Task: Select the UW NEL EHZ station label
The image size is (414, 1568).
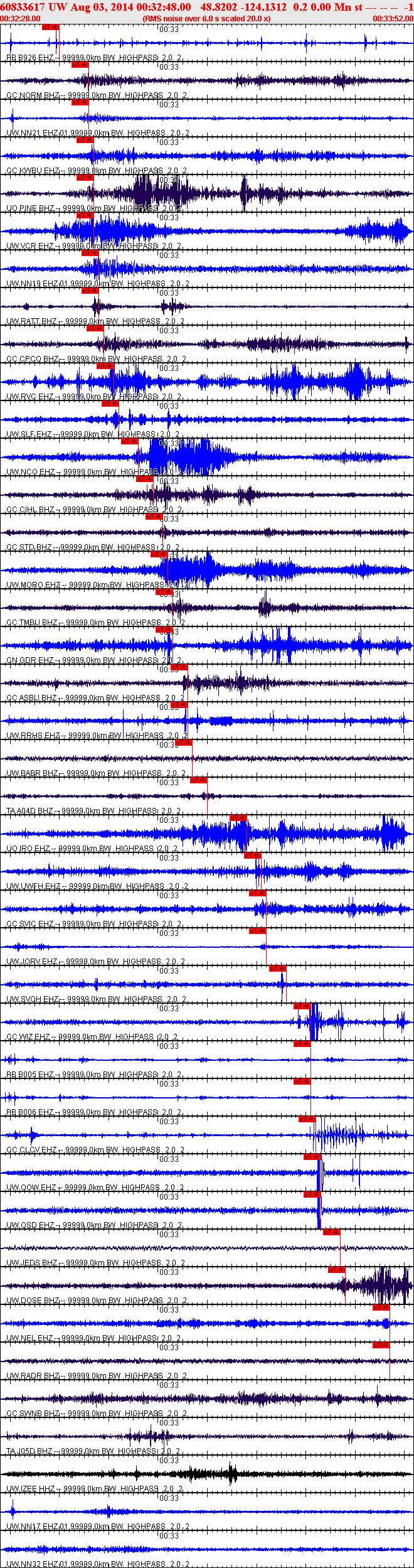Action: [94, 1338]
